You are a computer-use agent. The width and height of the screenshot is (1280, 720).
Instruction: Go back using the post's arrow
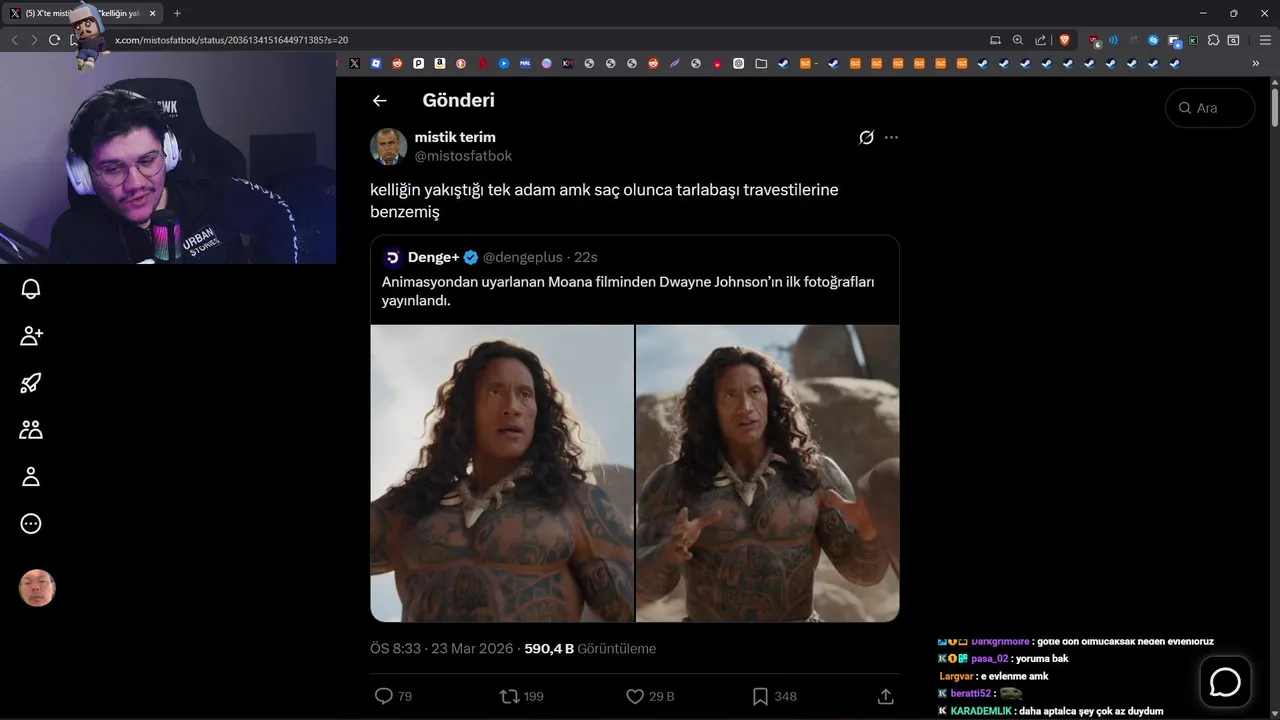tap(379, 100)
